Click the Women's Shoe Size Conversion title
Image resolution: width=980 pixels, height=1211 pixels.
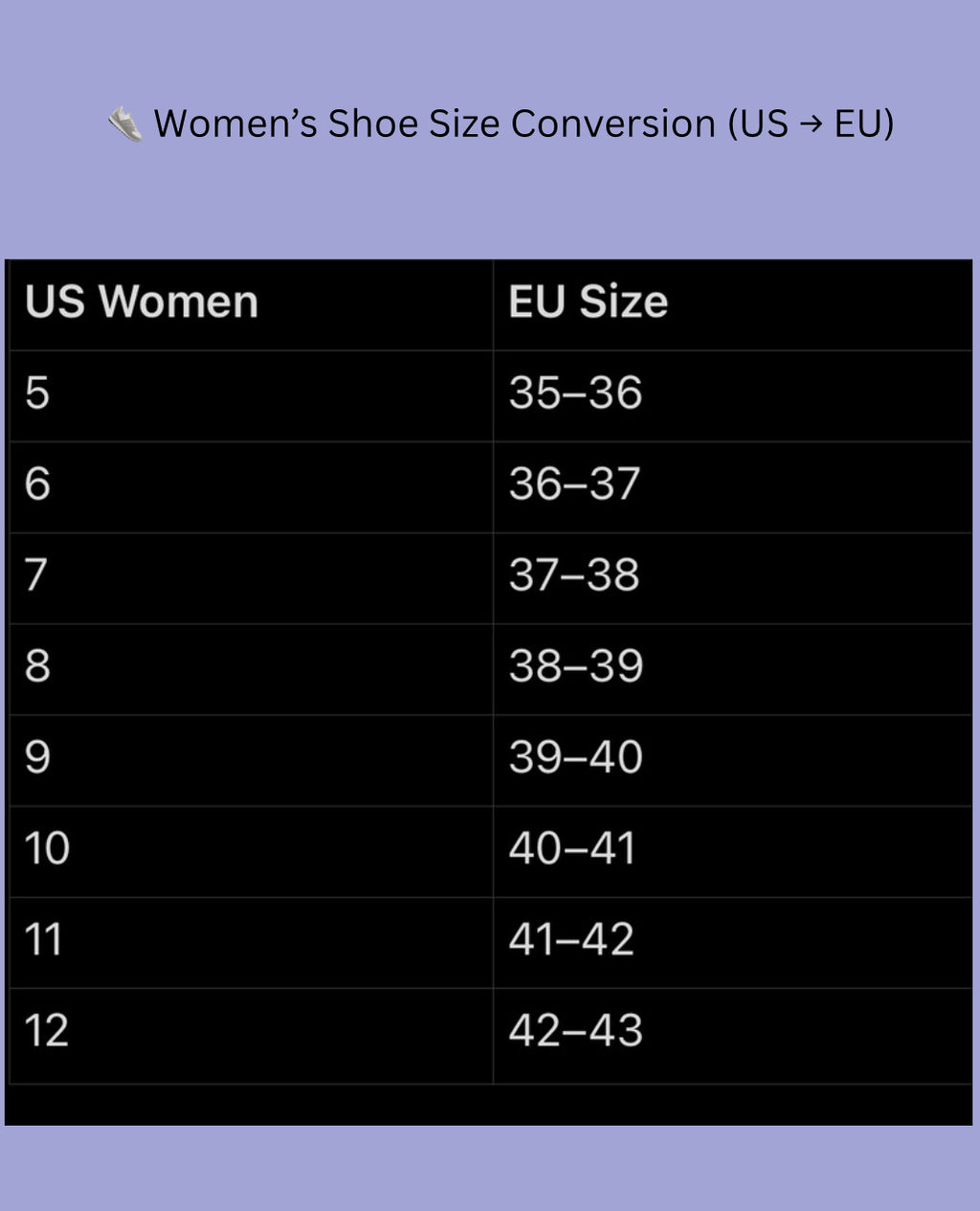pyautogui.click(x=523, y=124)
